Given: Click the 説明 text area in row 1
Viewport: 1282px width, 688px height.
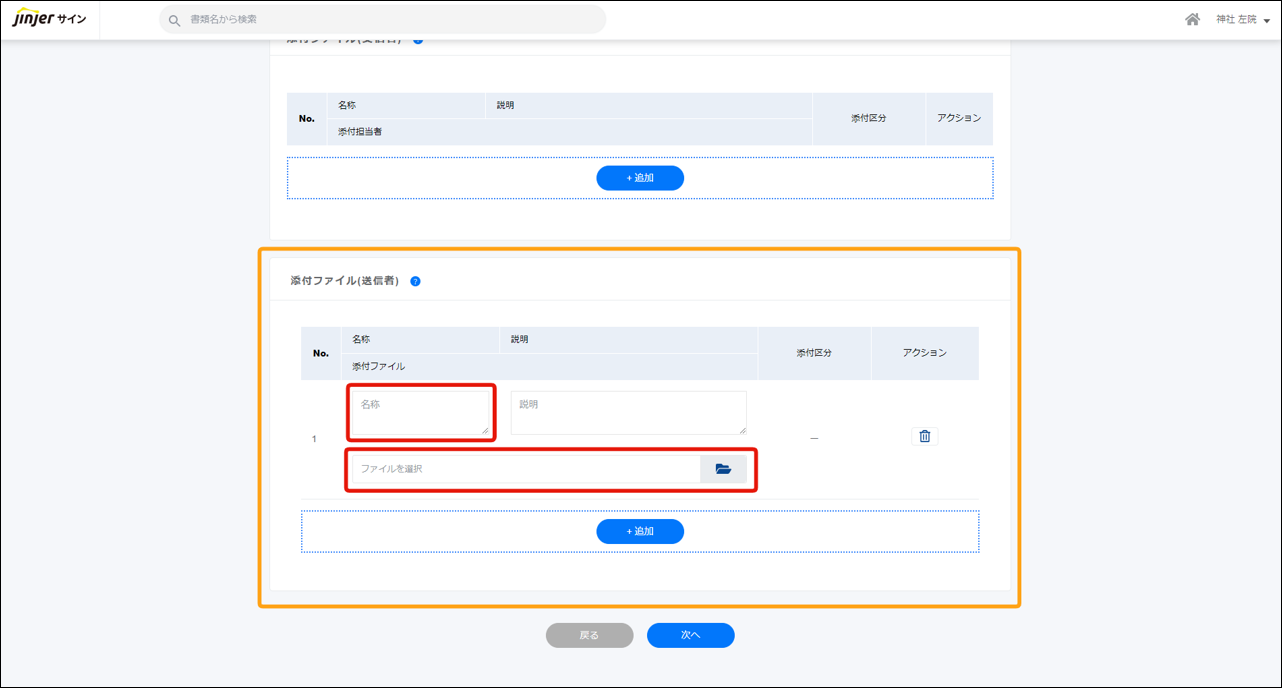Looking at the screenshot, I should (627, 412).
